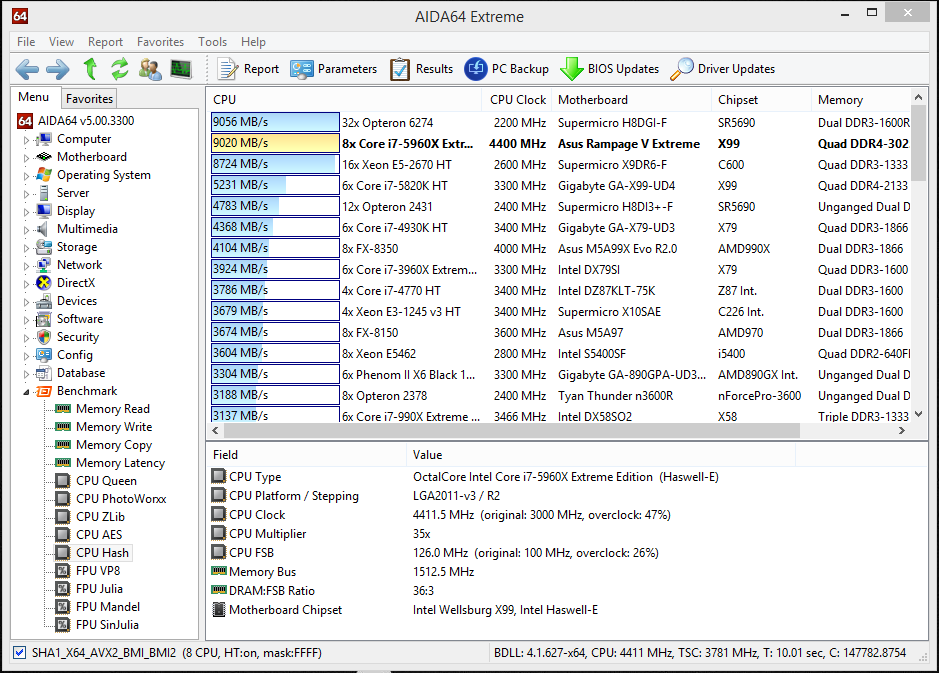Expand the Operating System tree node
This screenshot has height=673, width=939.
coord(26,176)
